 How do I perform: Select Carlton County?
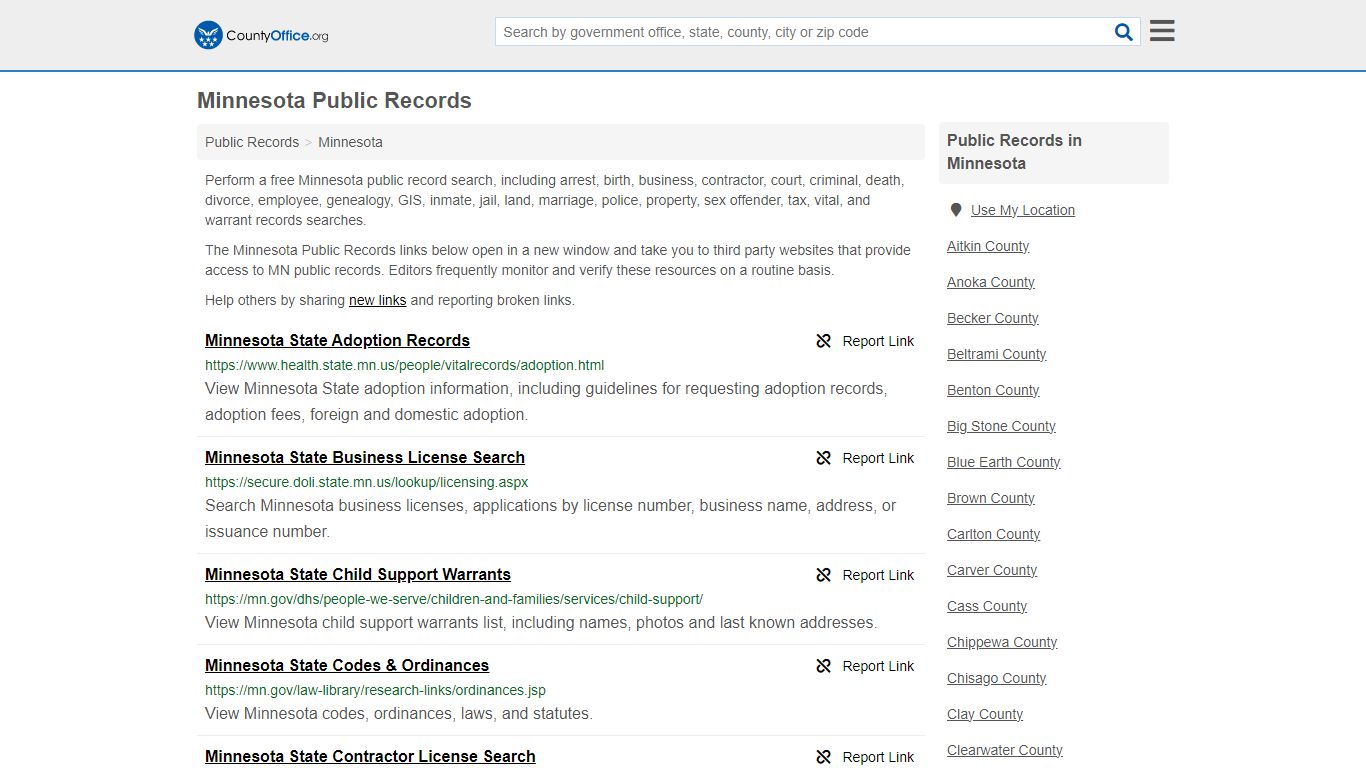994,534
